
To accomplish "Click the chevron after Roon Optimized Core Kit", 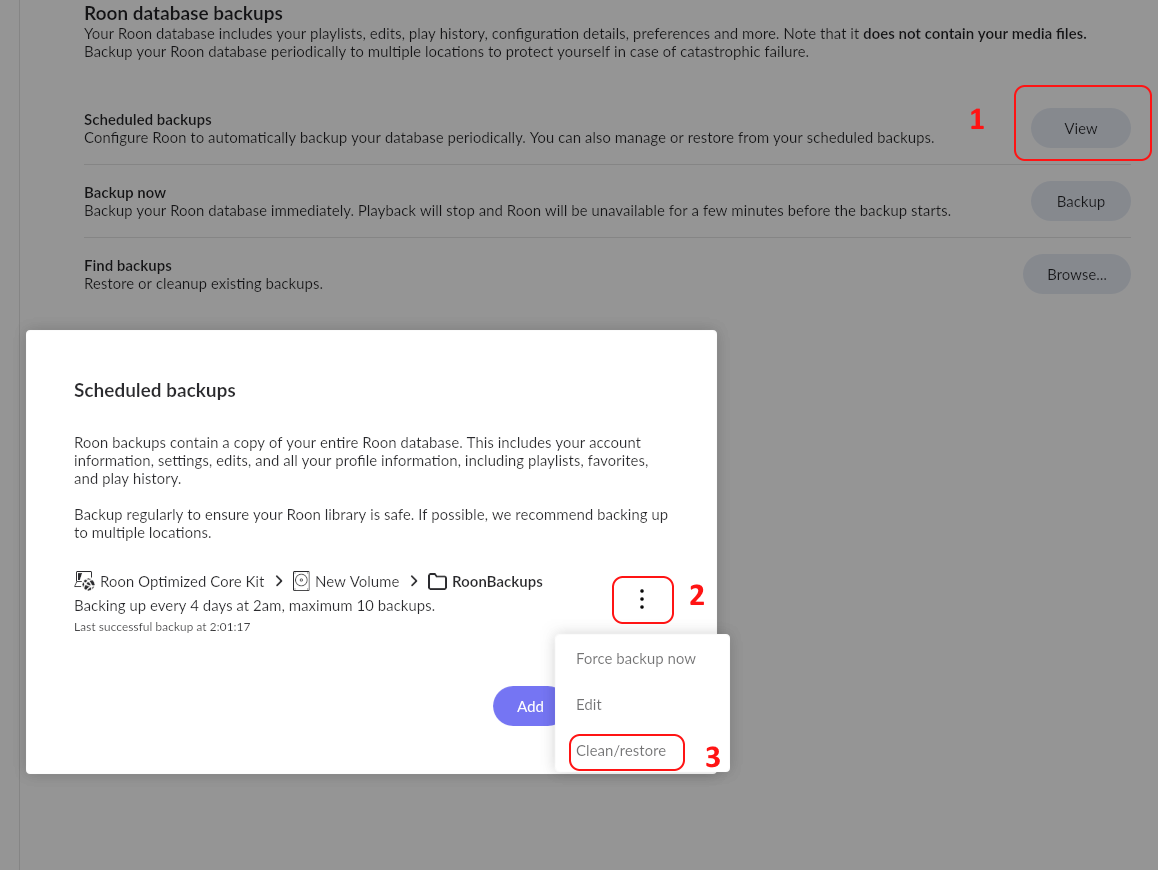I will coord(278,581).
